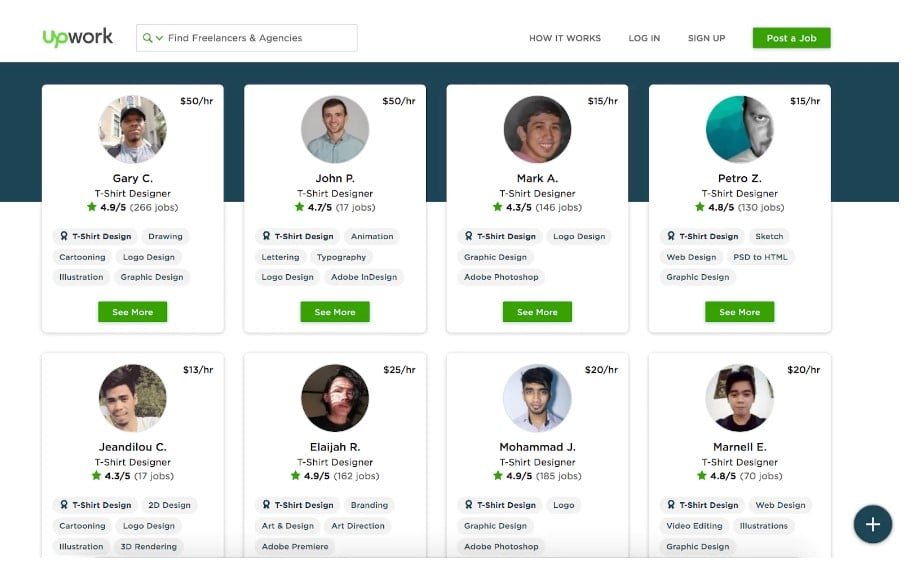Click Petro Z.'s T-Shirt Design badge icon
This screenshot has width=922, height=577.
click(671, 236)
